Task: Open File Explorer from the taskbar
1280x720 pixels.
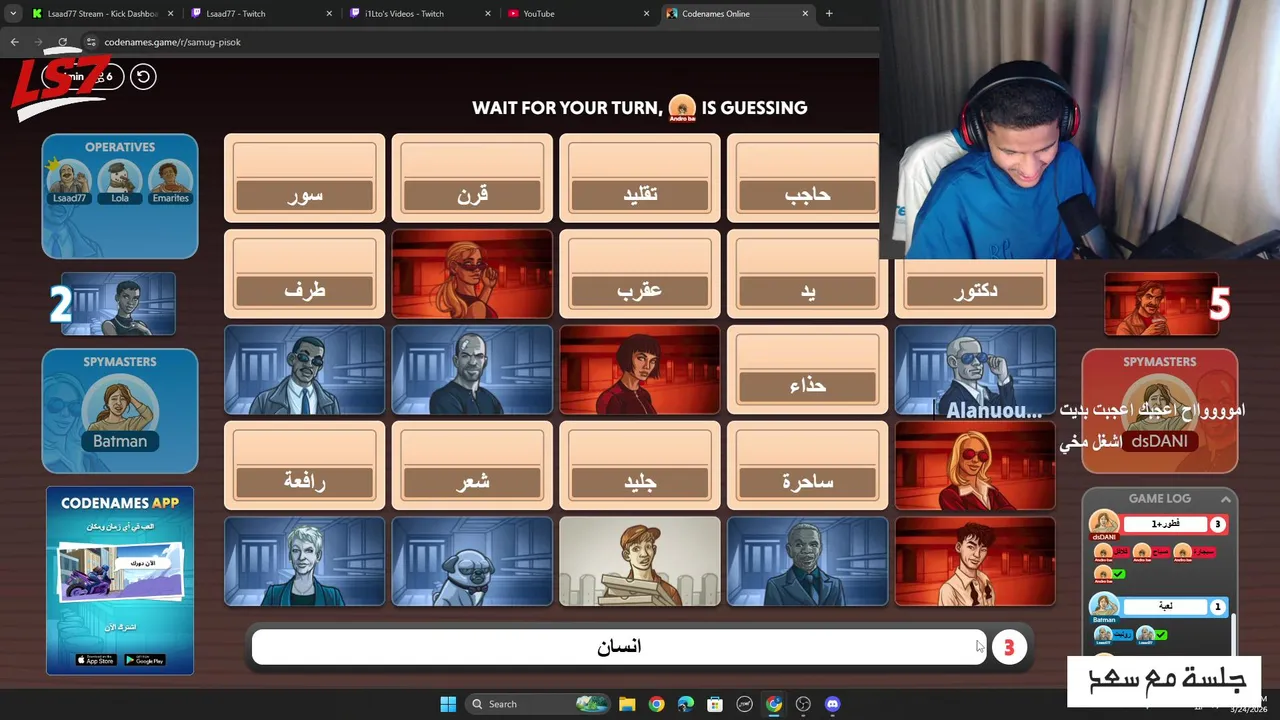Action: click(627, 704)
